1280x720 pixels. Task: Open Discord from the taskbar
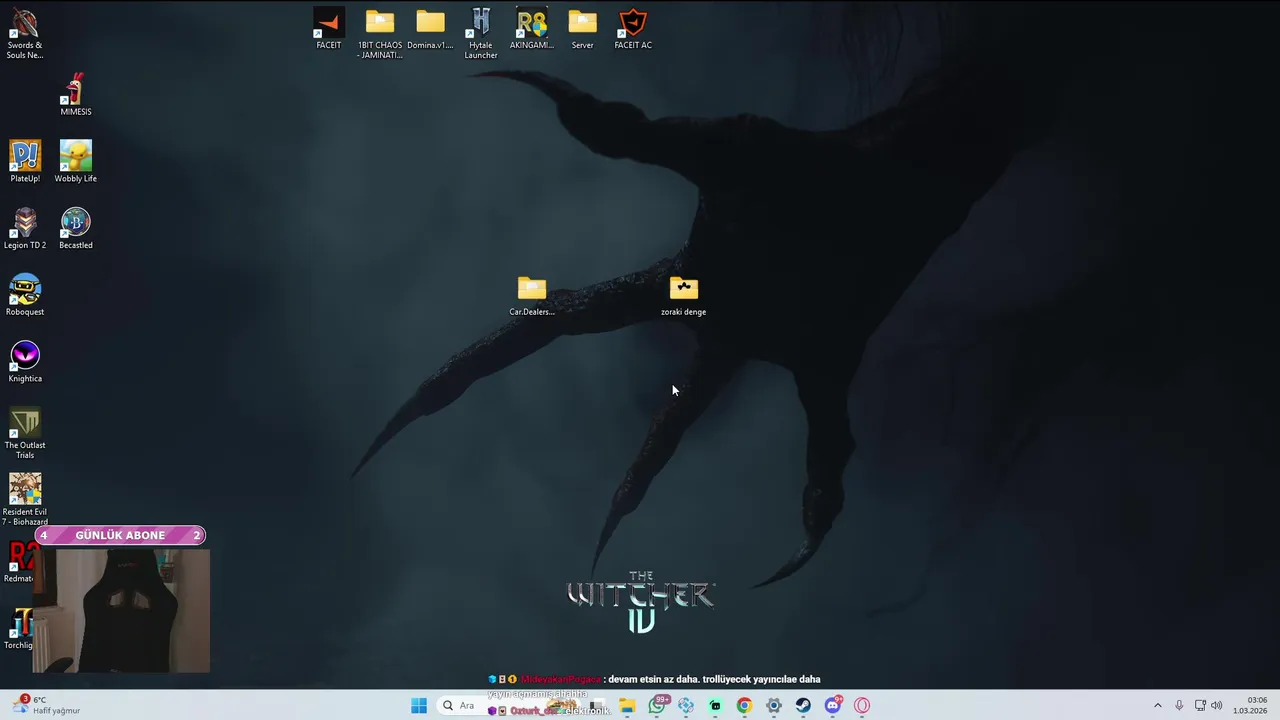832,706
